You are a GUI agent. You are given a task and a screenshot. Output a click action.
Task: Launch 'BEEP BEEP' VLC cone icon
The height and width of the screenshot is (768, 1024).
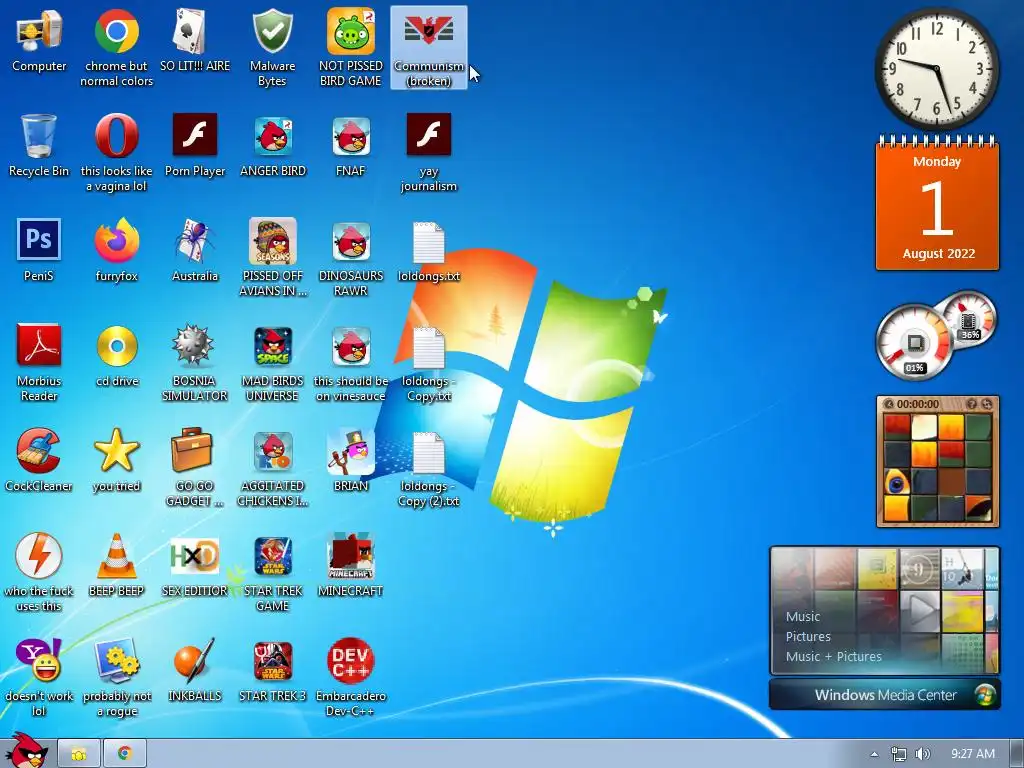click(x=116, y=566)
